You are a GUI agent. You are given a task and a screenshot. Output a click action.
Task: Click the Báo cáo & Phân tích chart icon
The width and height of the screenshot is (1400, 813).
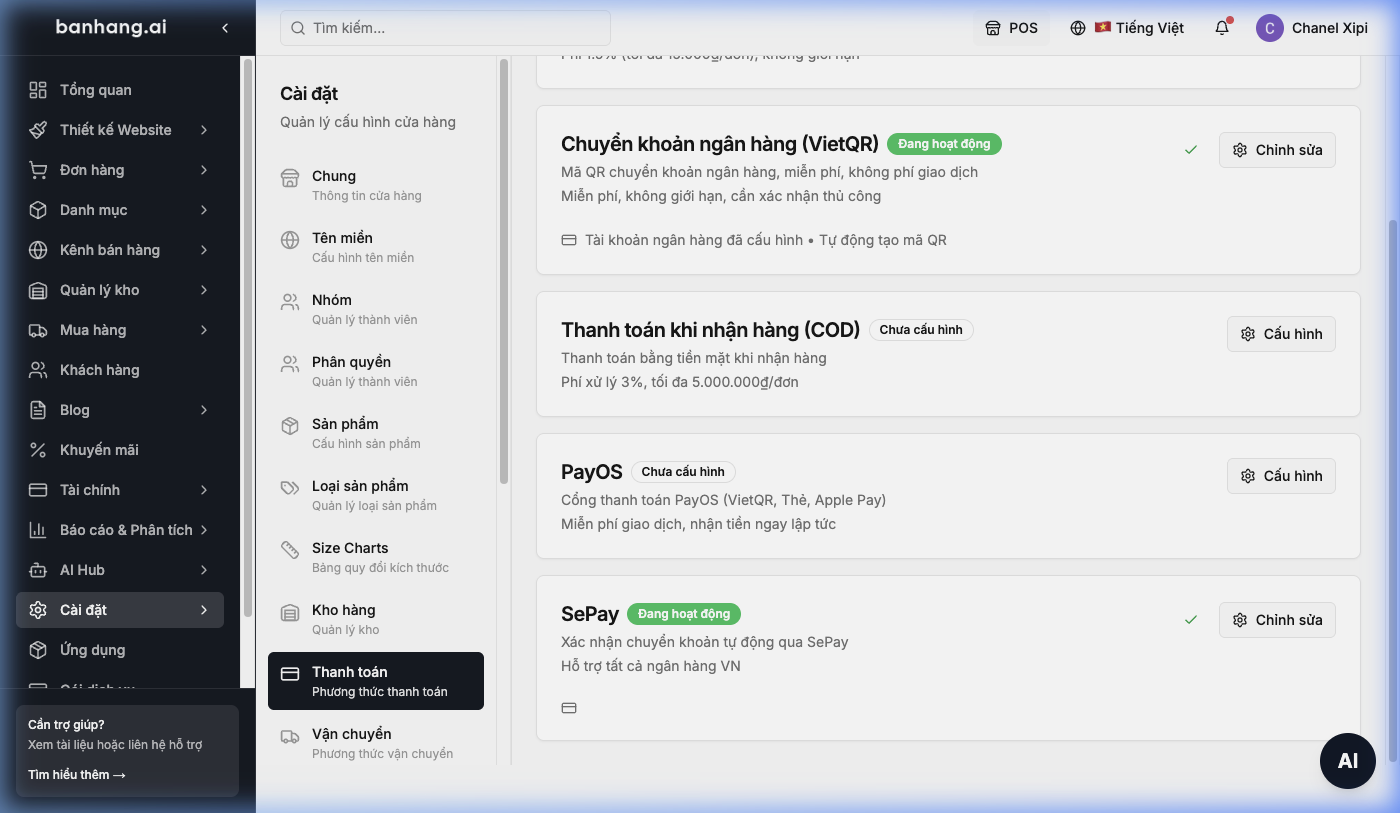[x=38, y=530]
